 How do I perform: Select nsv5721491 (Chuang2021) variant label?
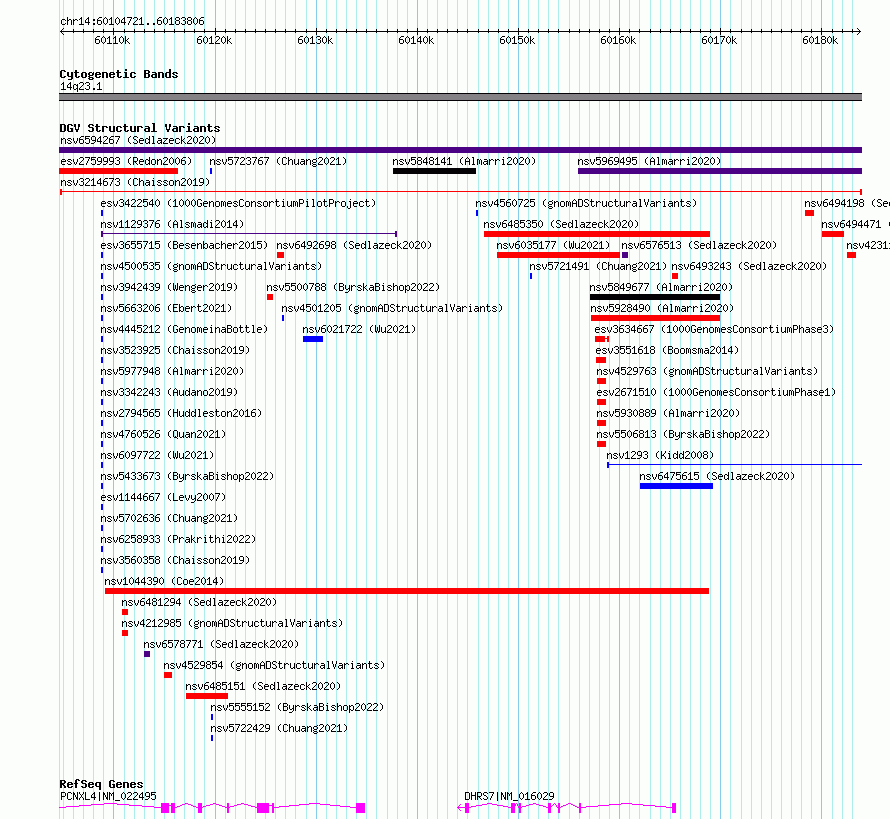(598, 266)
